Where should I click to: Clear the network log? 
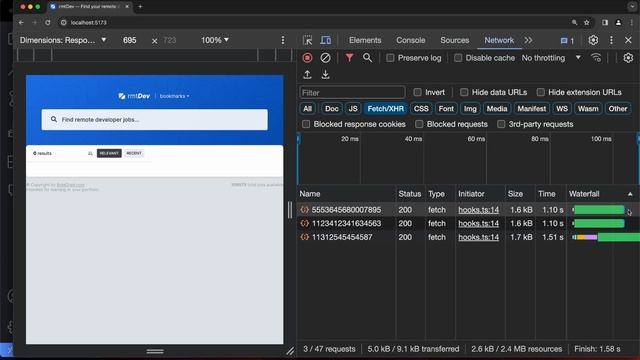pyautogui.click(x=325, y=58)
